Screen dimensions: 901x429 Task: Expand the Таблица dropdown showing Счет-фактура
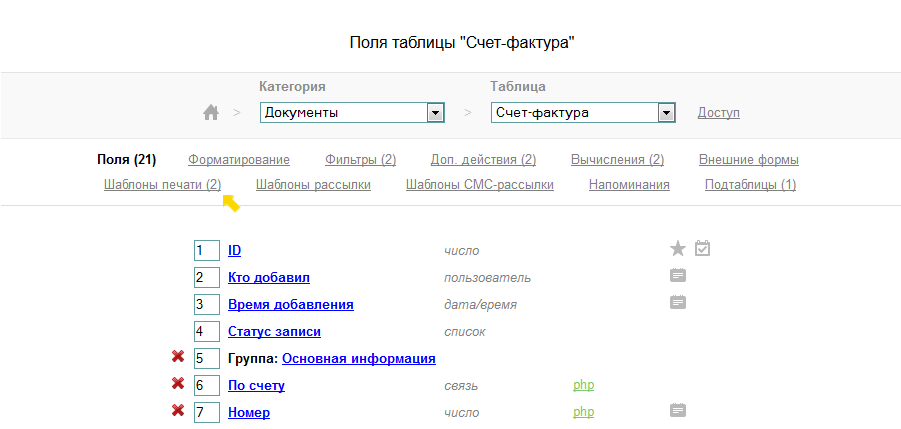(x=583, y=113)
